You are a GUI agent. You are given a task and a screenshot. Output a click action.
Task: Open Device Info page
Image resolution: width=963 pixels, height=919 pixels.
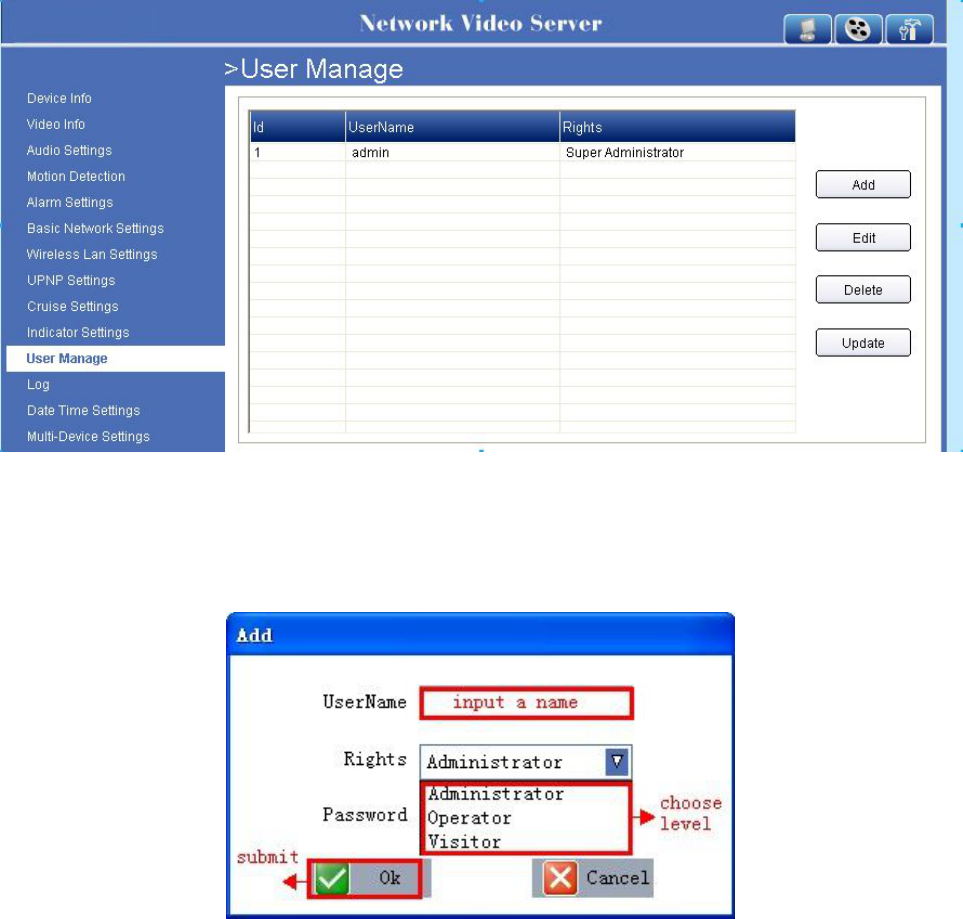coord(59,98)
